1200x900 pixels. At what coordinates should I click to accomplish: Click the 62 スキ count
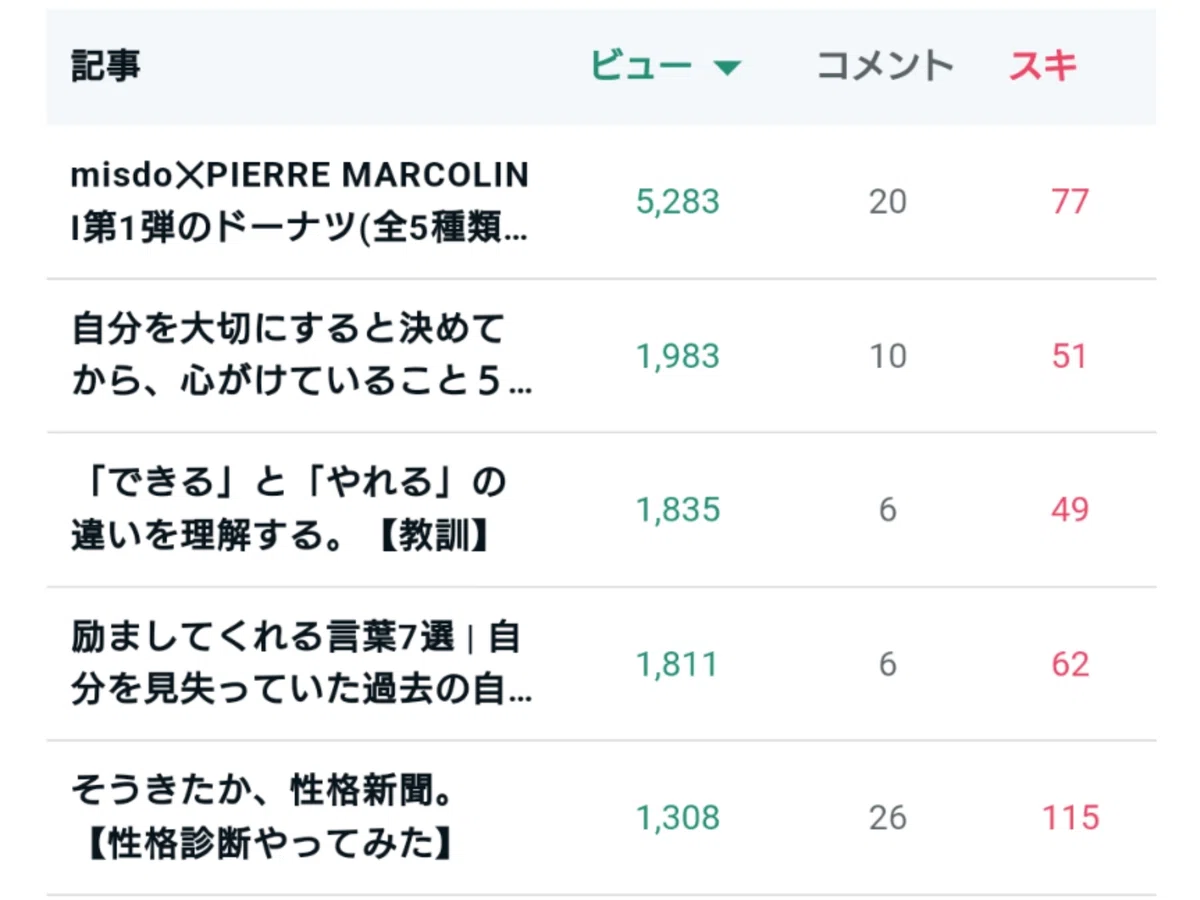tap(1069, 665)
